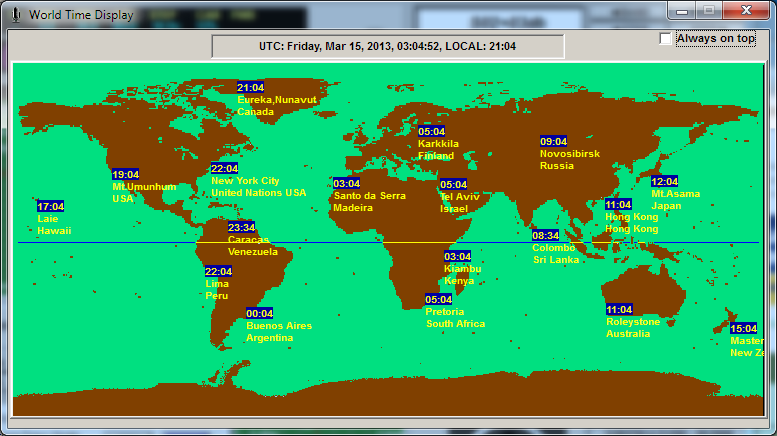
Task: Select the Hong Kong label
Action: [631, 223]
